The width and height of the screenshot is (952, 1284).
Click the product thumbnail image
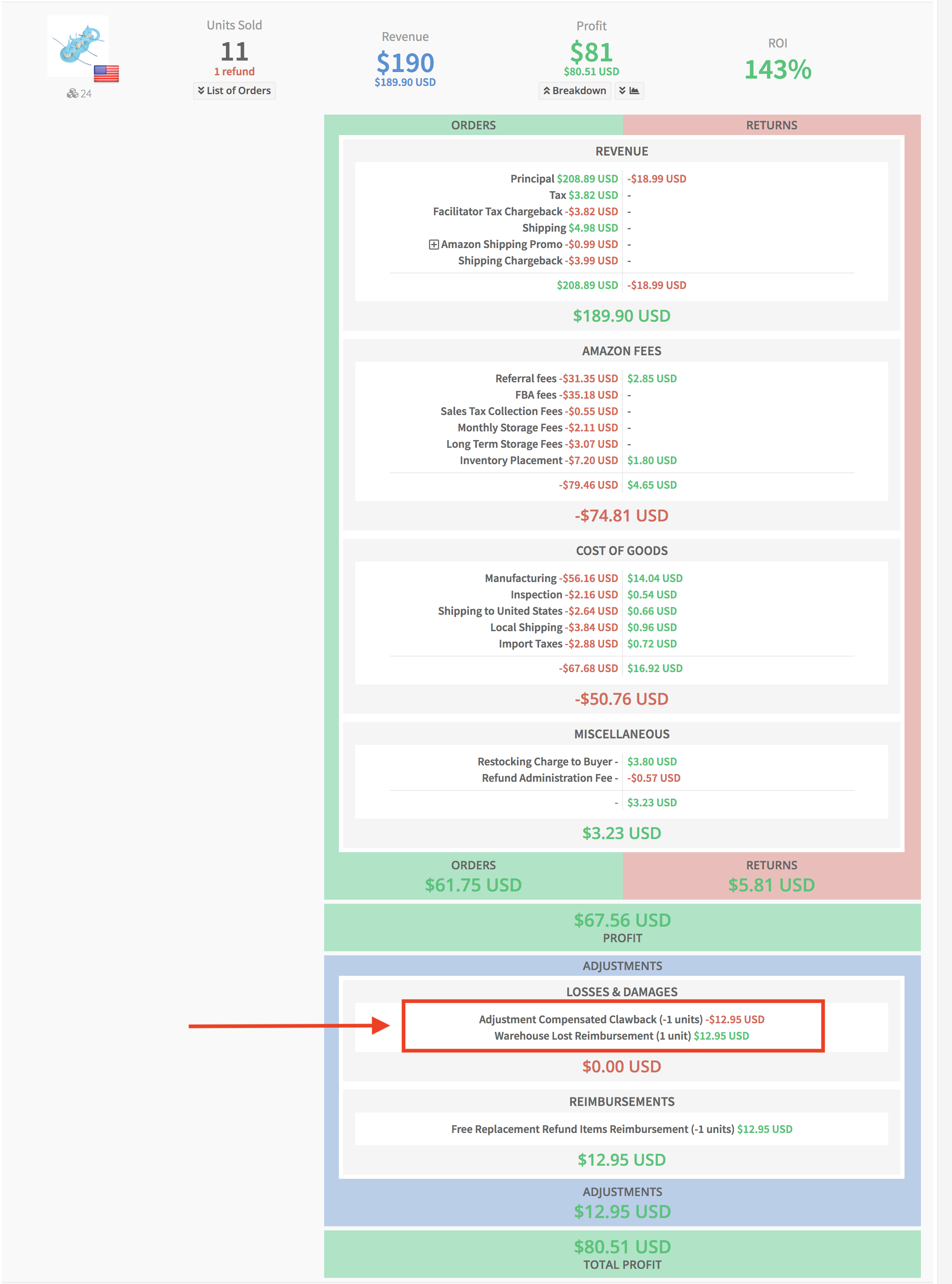point(77,45)
